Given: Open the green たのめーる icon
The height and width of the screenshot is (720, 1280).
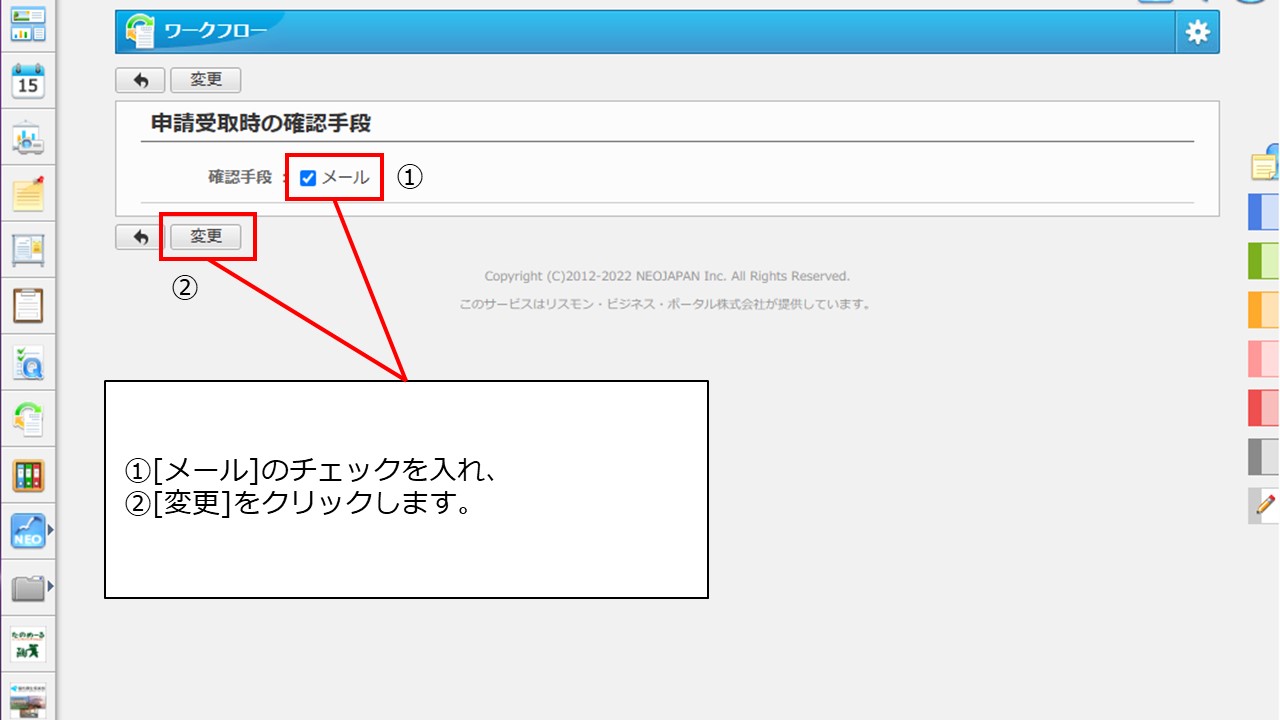Looking at the screenshot, I should point(28,644).
